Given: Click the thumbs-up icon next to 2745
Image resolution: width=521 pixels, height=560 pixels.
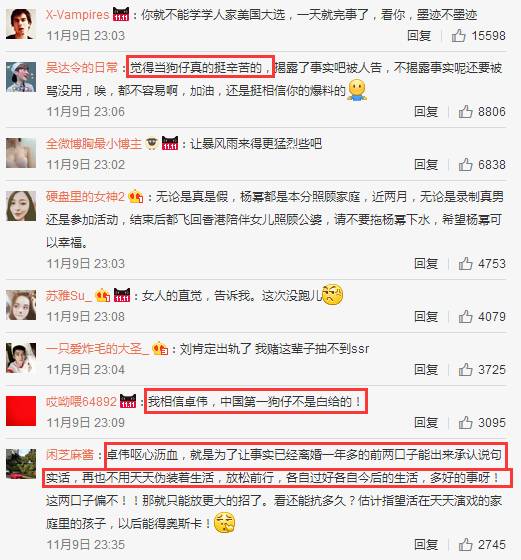Looking at the screenshot, I should coord(465,545).
